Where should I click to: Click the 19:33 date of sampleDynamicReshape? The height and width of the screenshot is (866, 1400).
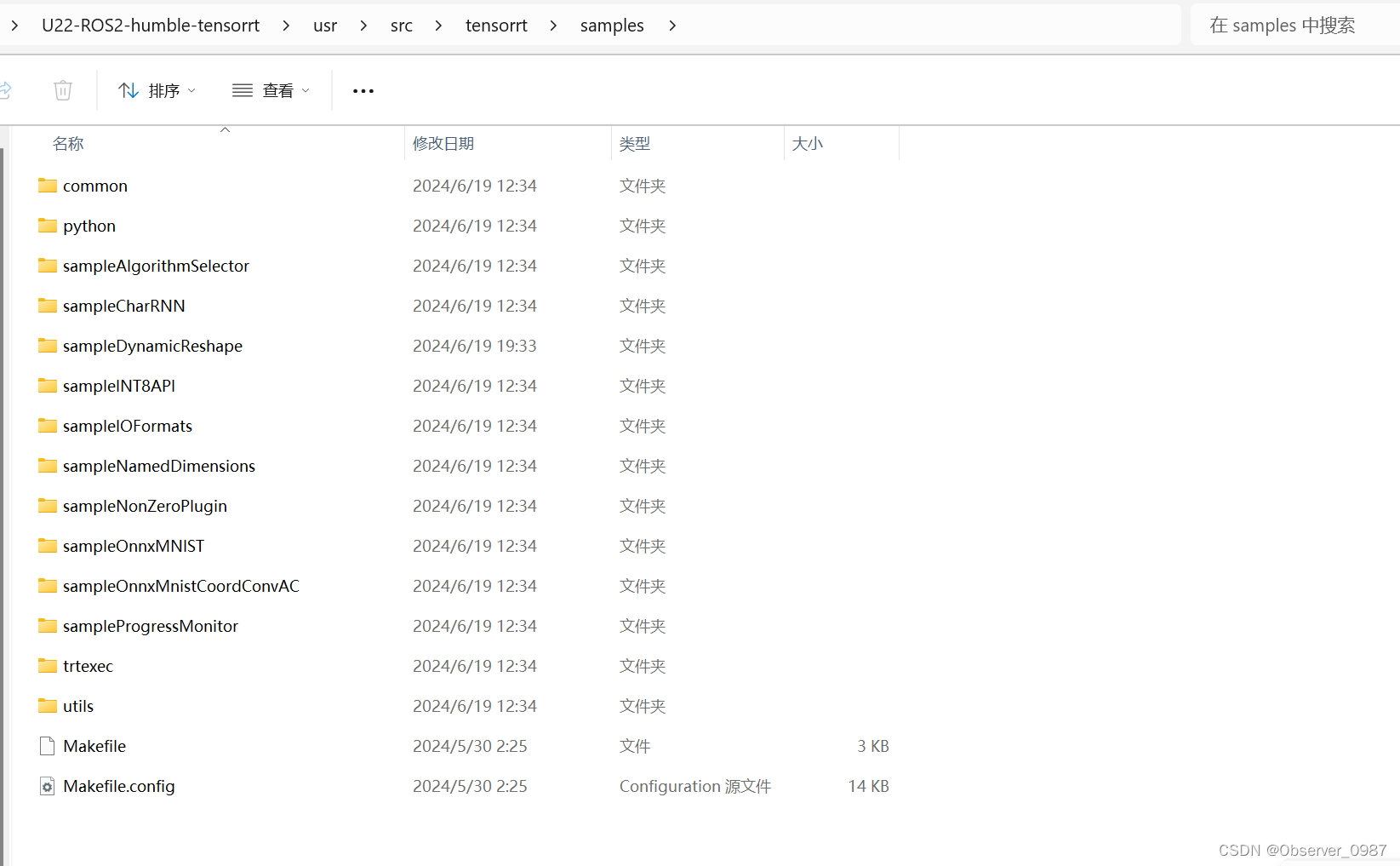tap(475, 346)
